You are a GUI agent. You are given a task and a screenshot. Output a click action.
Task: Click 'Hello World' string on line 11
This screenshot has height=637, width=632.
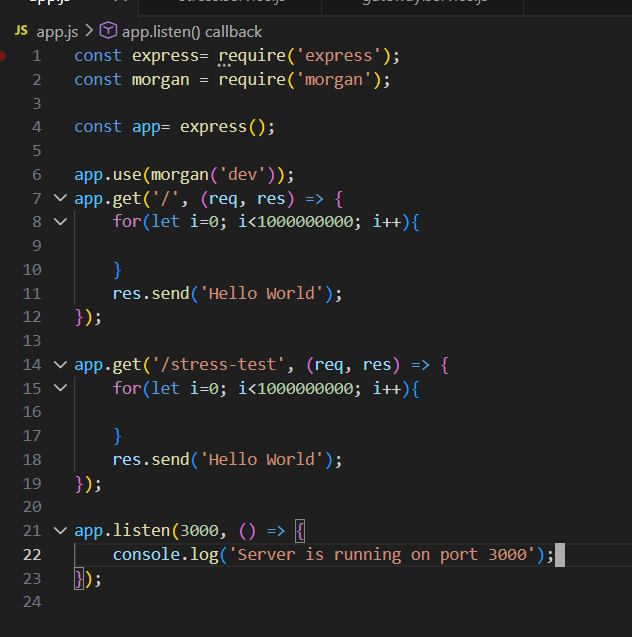click(x=262, y=294)
